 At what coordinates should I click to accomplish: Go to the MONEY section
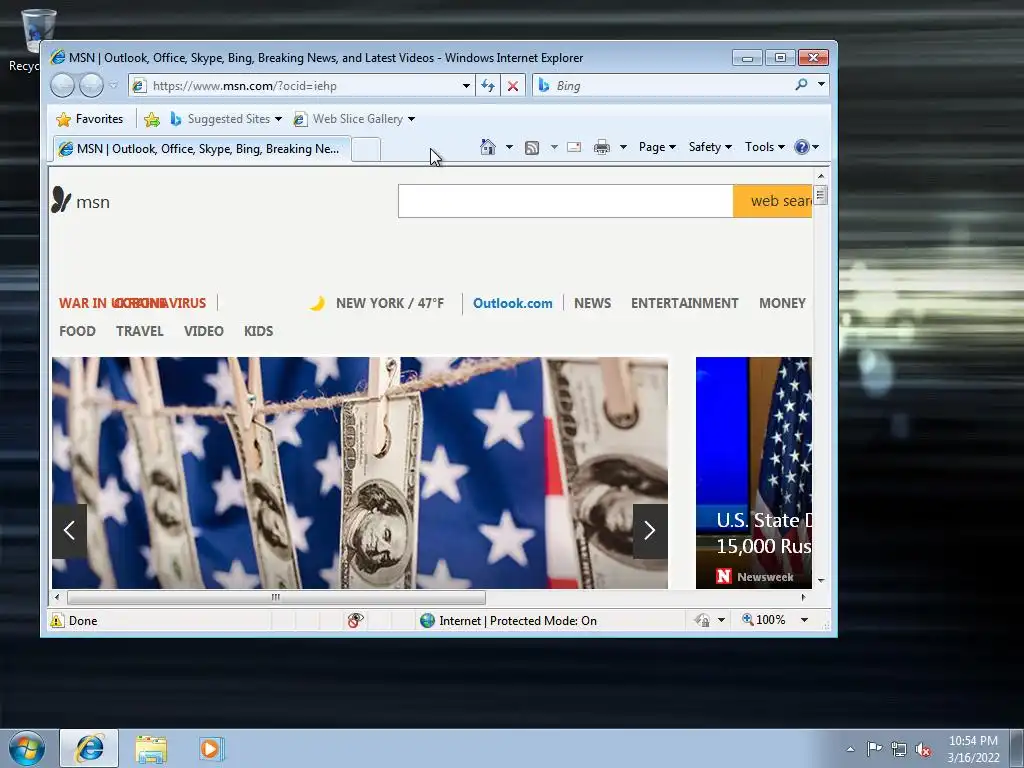782,303
